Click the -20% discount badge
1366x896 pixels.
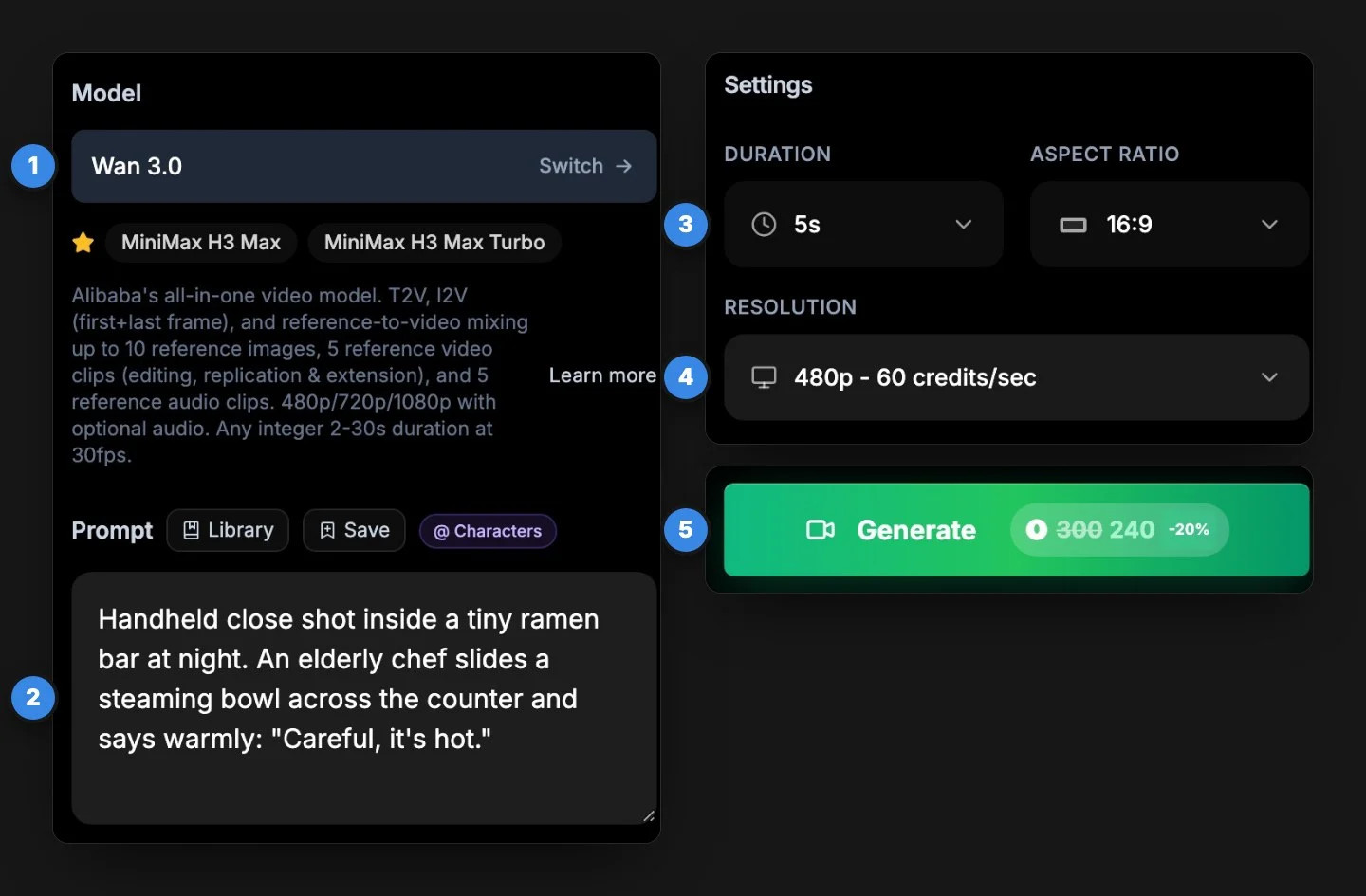click(1189, 530)
